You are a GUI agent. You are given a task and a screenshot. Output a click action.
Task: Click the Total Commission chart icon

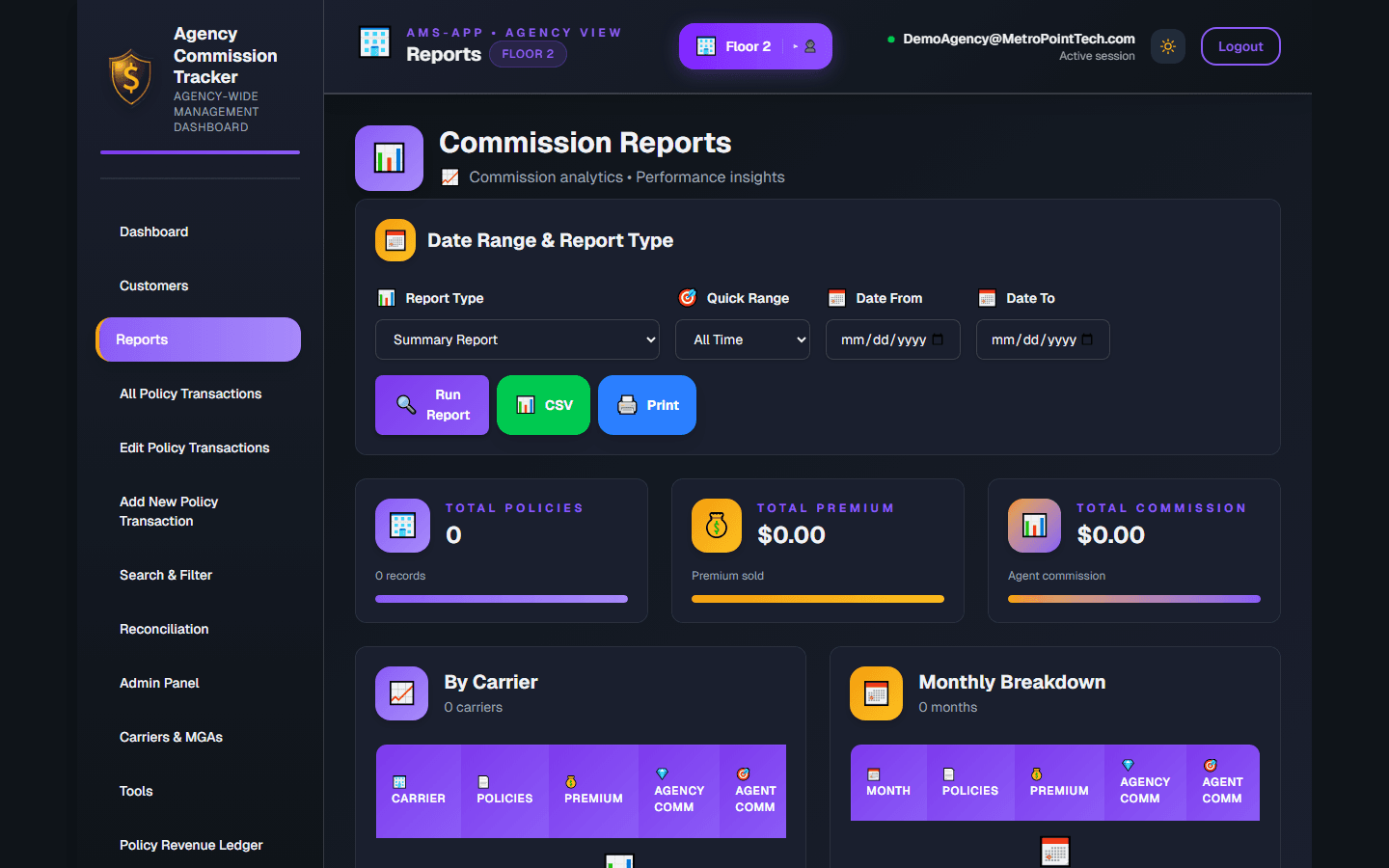pyautogui.click(x=1033, y=526)
